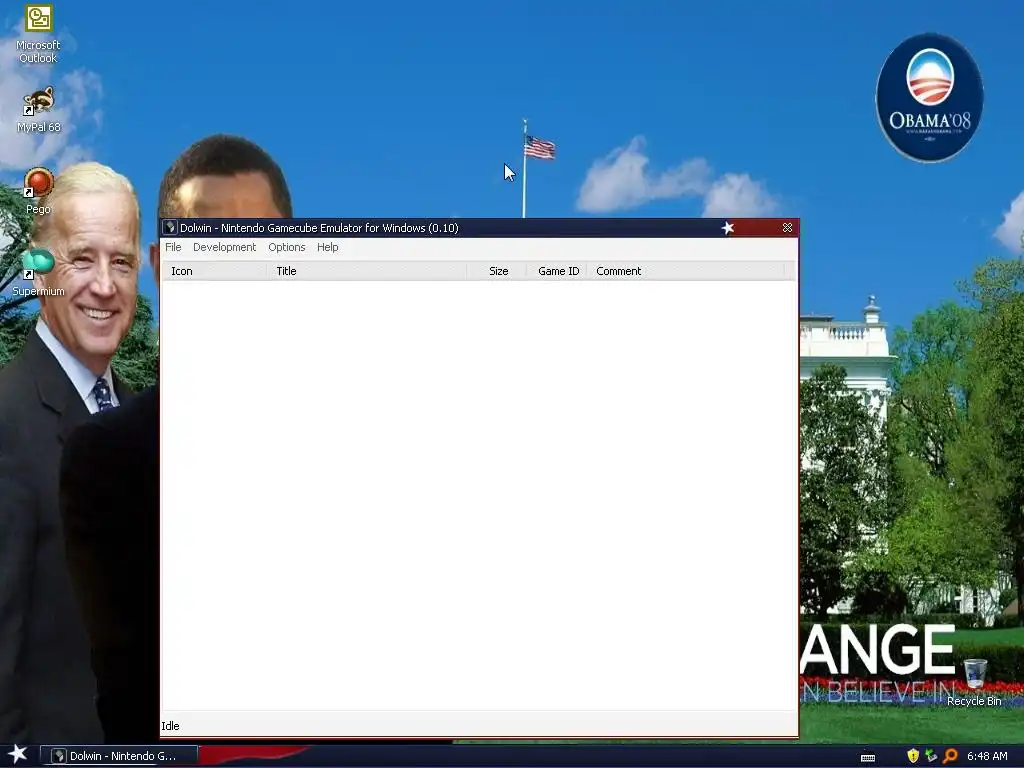Screen dimensions: 1024x768
Task: Close the Dolwin emulator window
Action: (x=787, y=227)
